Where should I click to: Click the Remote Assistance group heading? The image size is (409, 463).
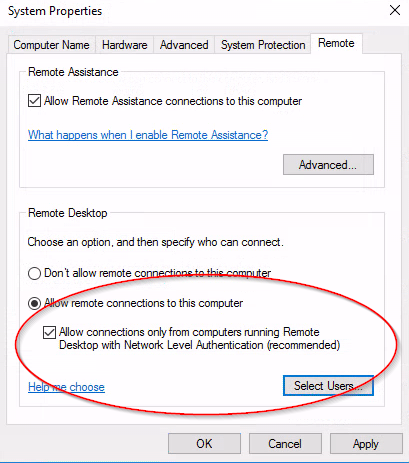point(73,72)
